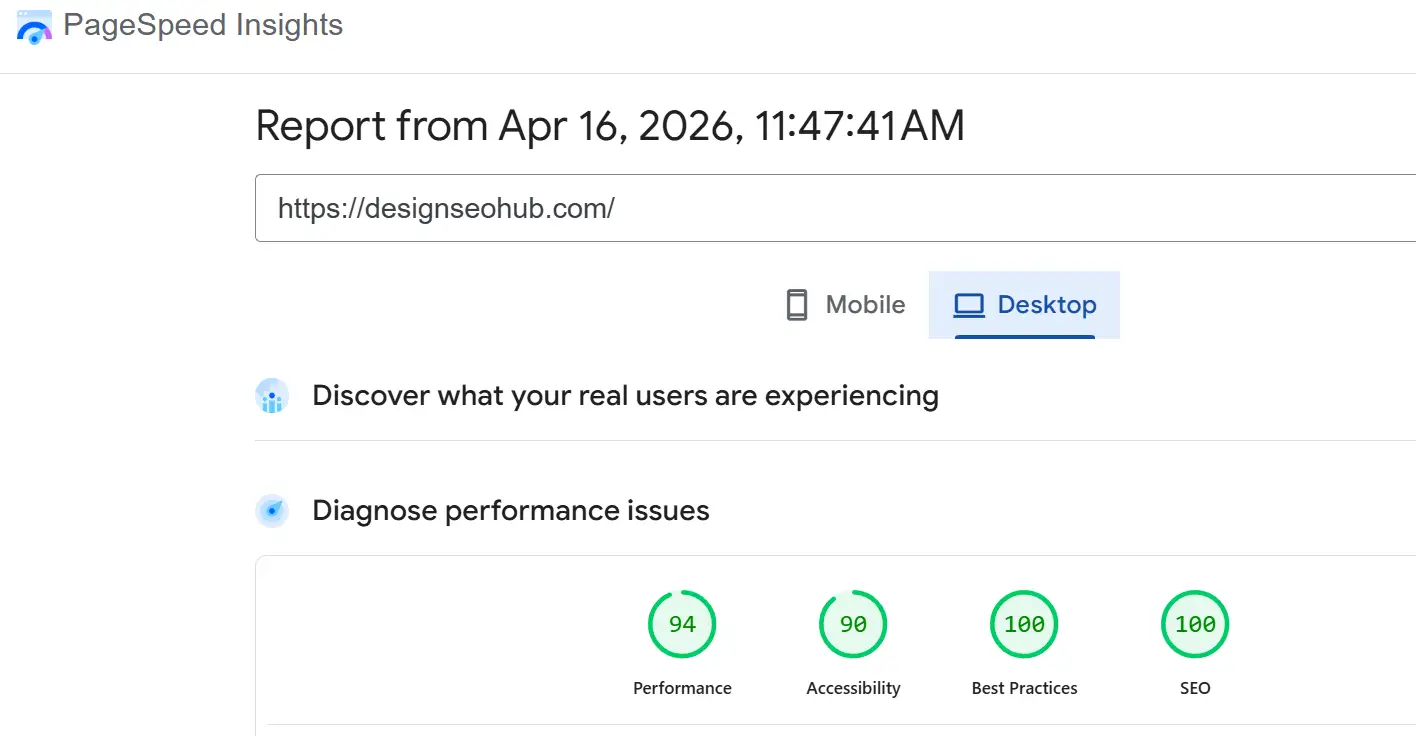Click the Performance score gauge showing 94
This screenshot has width=1416, height=736.
click(682, 623)
